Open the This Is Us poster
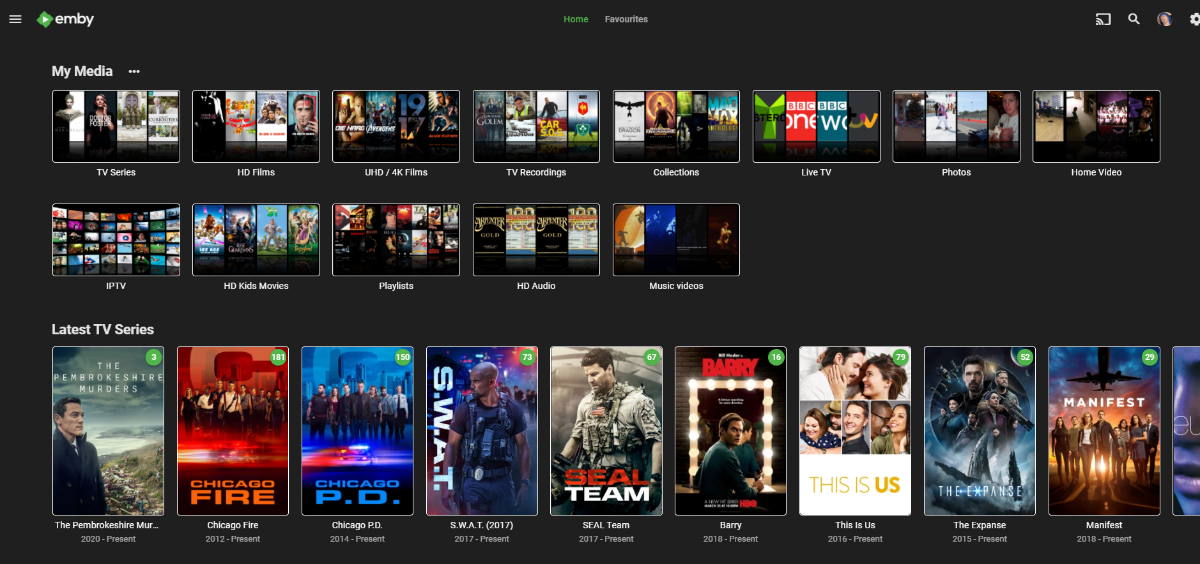 (x=855, y=431)
